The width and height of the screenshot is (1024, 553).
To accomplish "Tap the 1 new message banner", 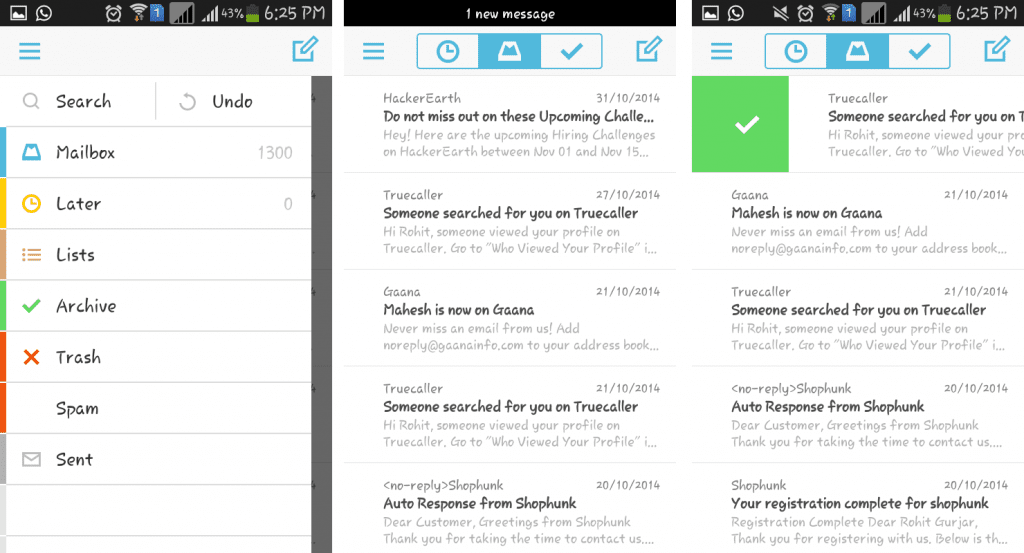I will pyautogui.click(x=510, y=14).
